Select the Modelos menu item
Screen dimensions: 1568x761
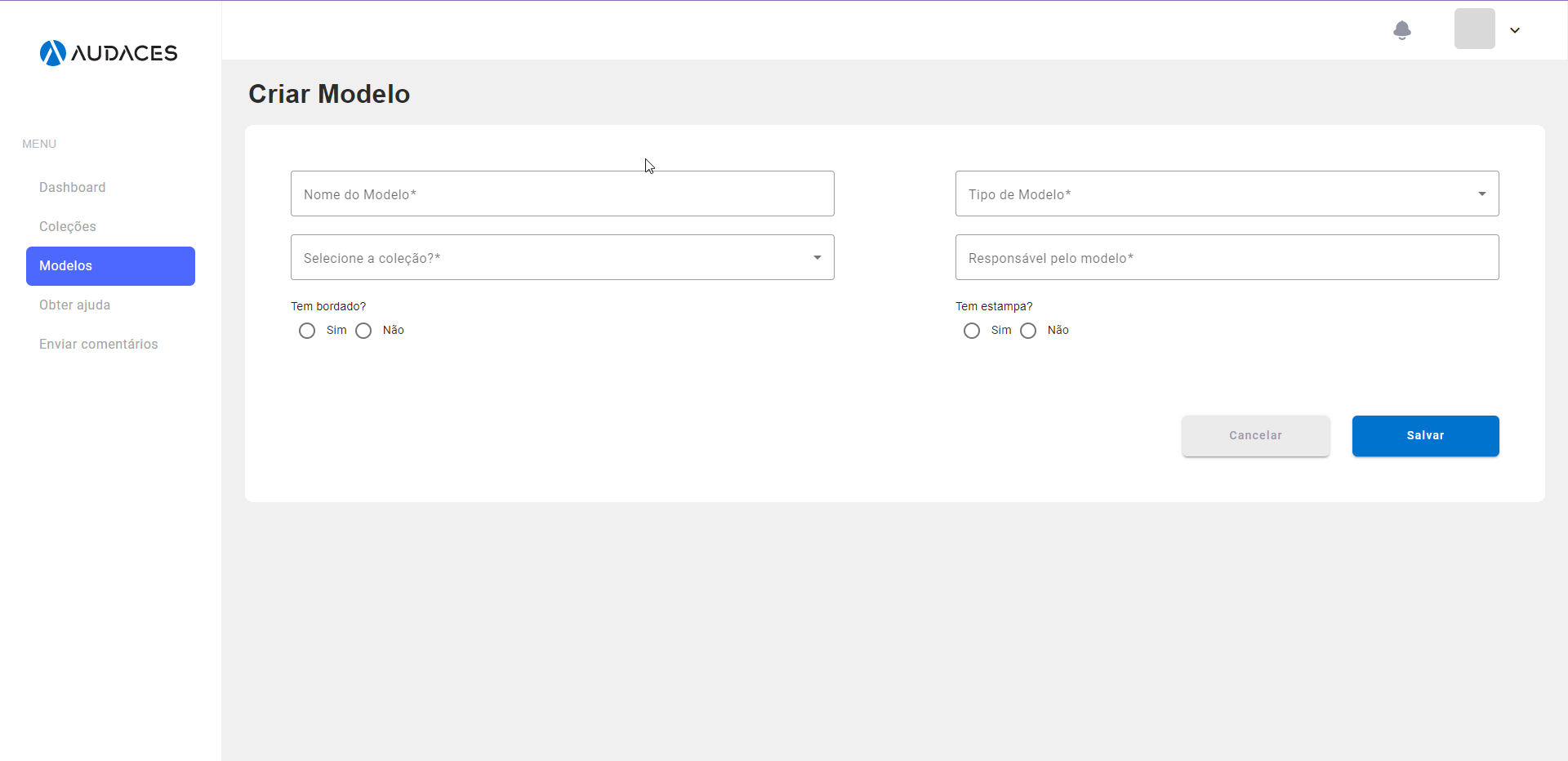(65, 265)
